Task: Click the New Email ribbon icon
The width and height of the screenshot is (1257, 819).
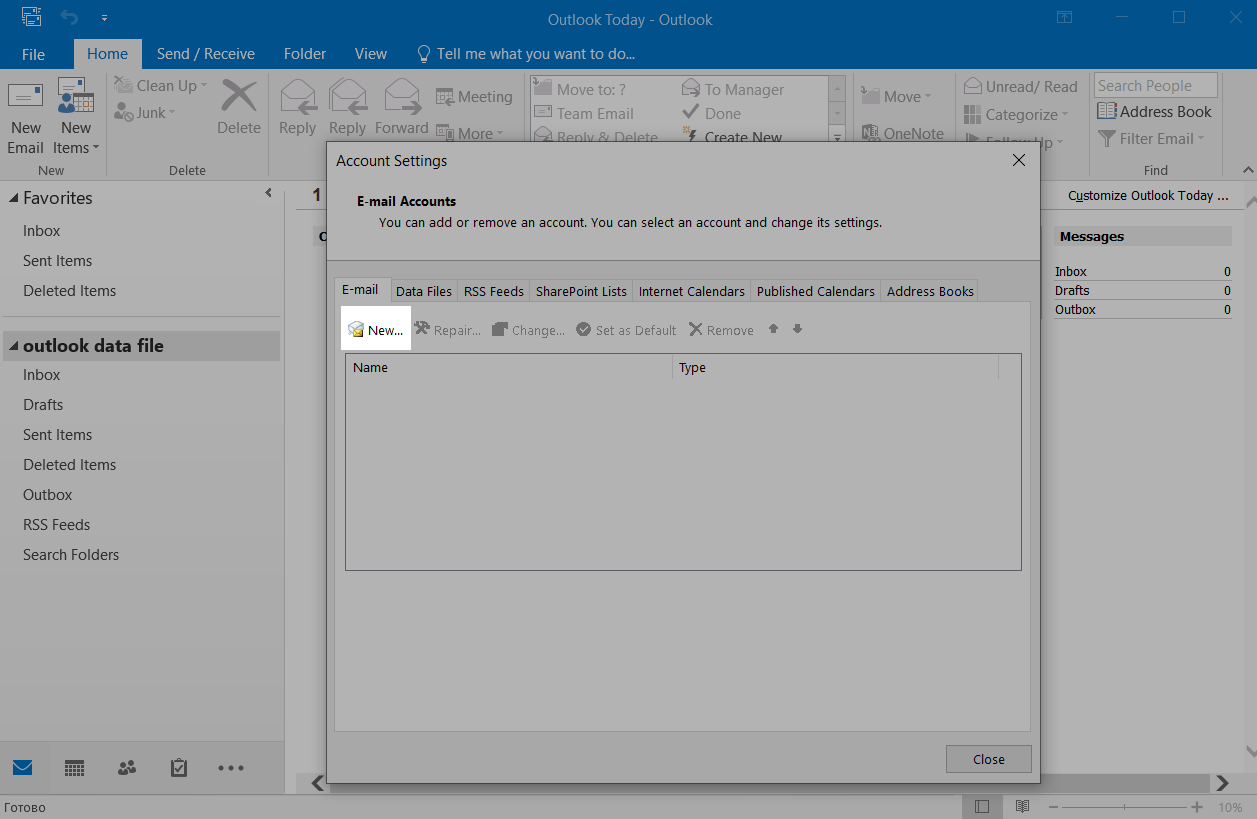Action: (26, 117)
